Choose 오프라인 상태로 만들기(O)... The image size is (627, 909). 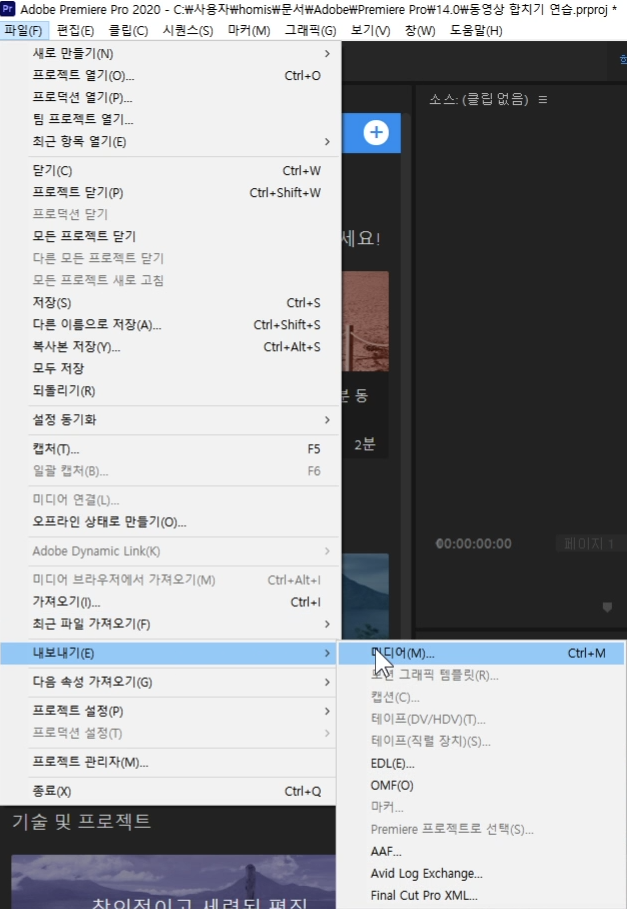(x=168, y=522)
